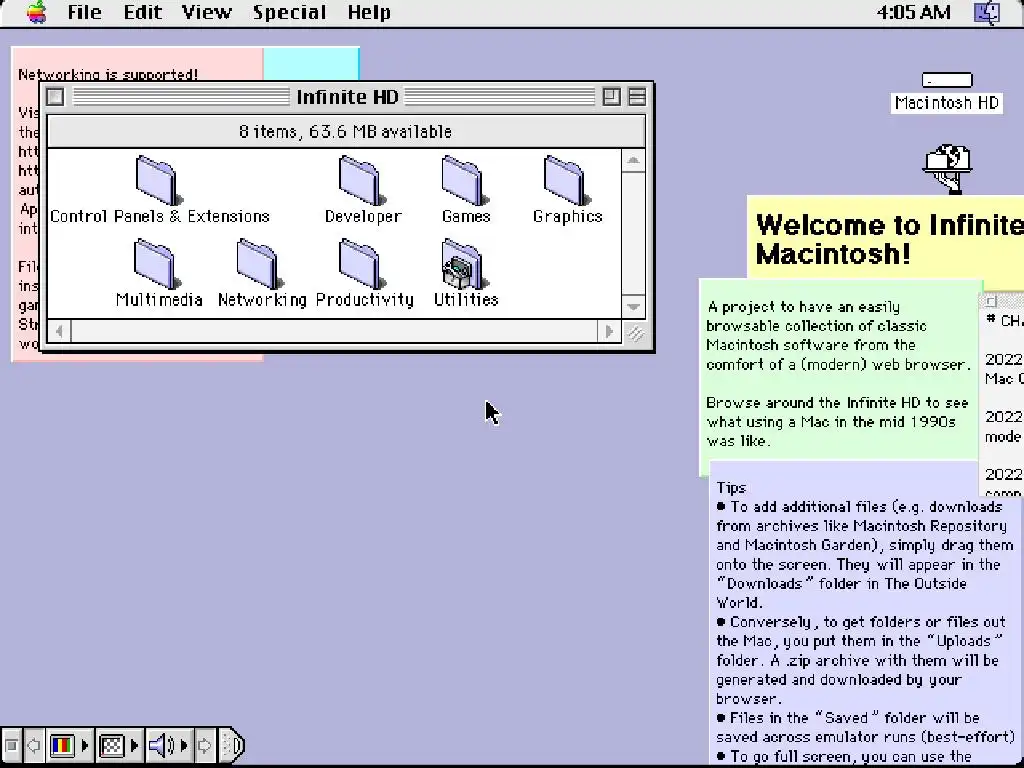Select the Utilities folder icon
This screenshot has width=1024, height=768.
pos(464,264)
